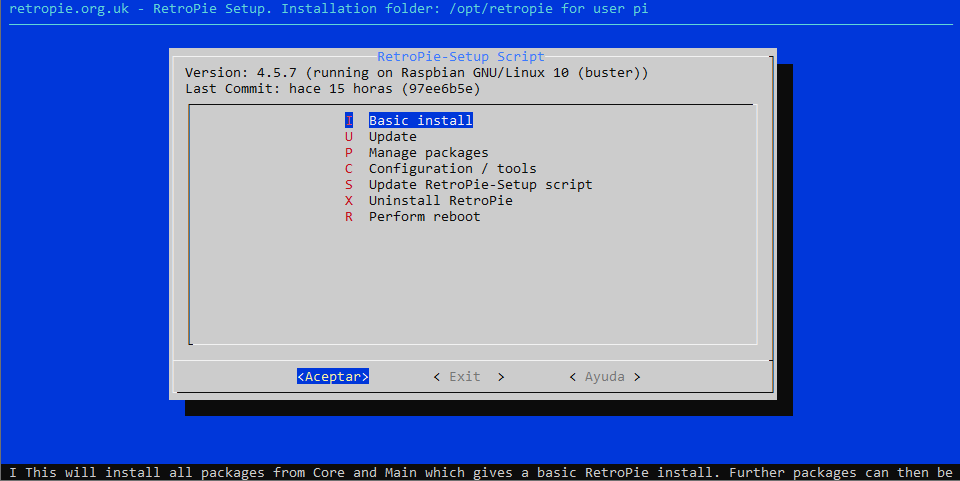This screenshot has width=960, height=481.
Task: Click the Ayuda help button
Action: click(x=605, y=376)
